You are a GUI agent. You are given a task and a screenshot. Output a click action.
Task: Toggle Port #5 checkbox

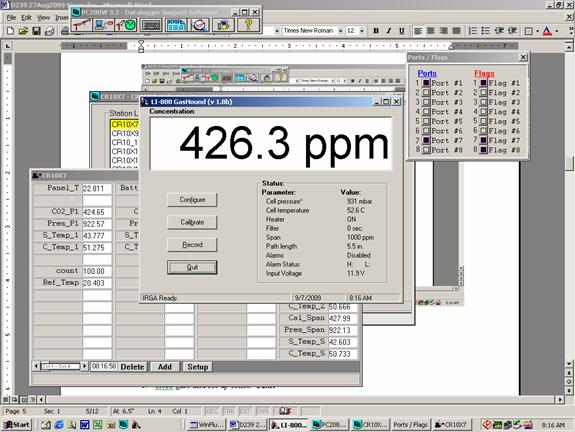click(426, 121)
